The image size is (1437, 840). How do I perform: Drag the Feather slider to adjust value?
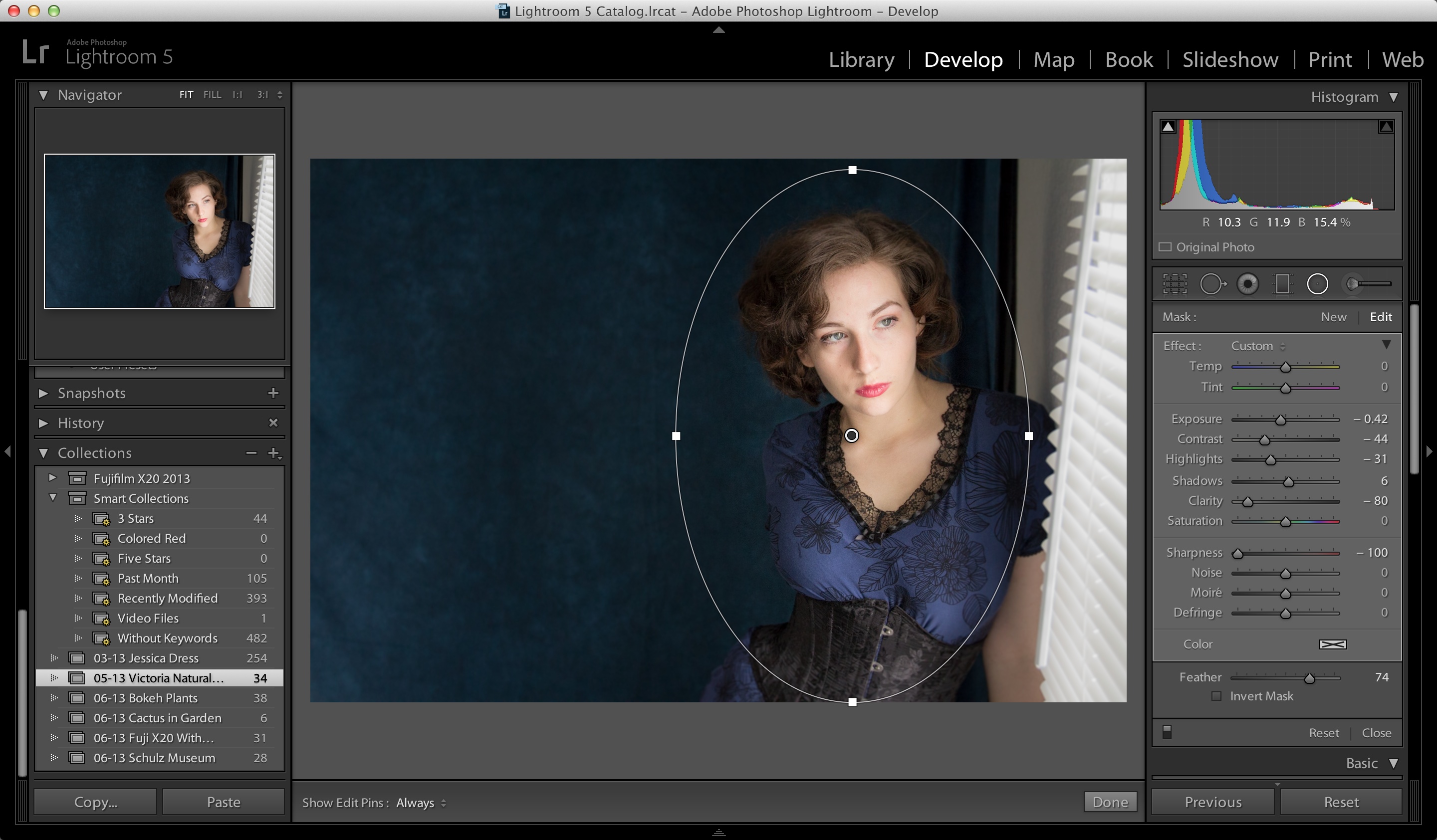click(1310, 677)
